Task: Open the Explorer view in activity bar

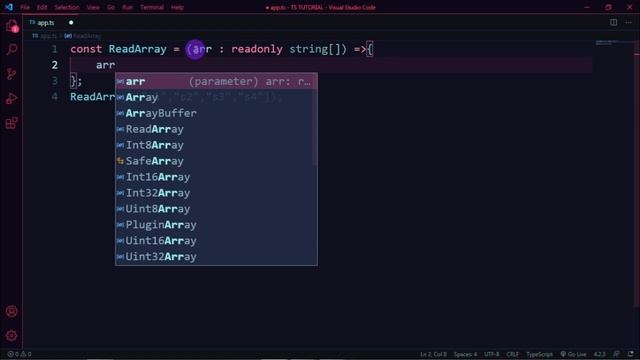Action: coord(12,26)
